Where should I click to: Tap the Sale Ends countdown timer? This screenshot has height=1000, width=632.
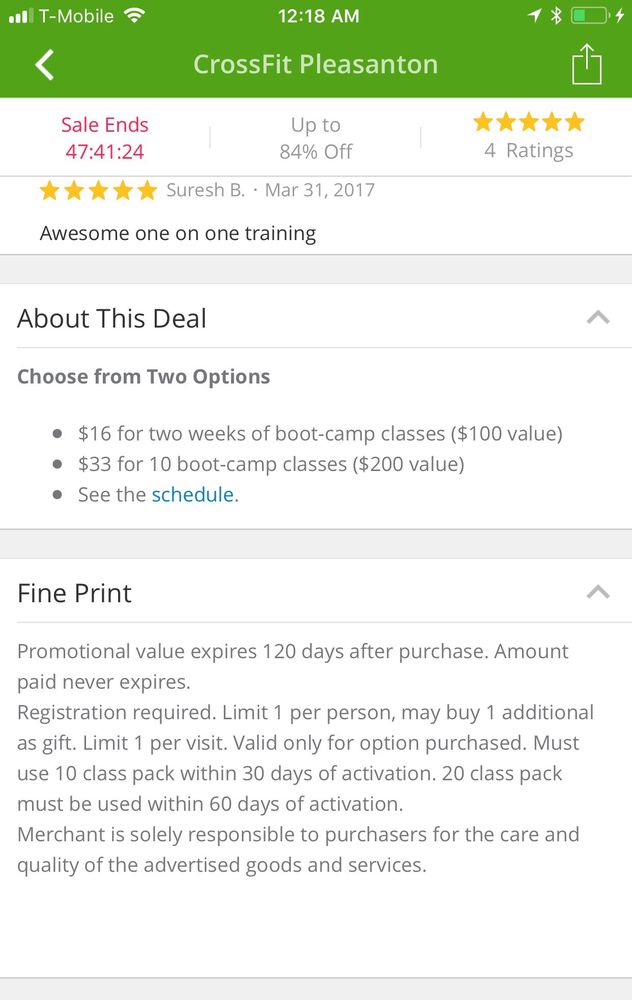click(104, 152)
